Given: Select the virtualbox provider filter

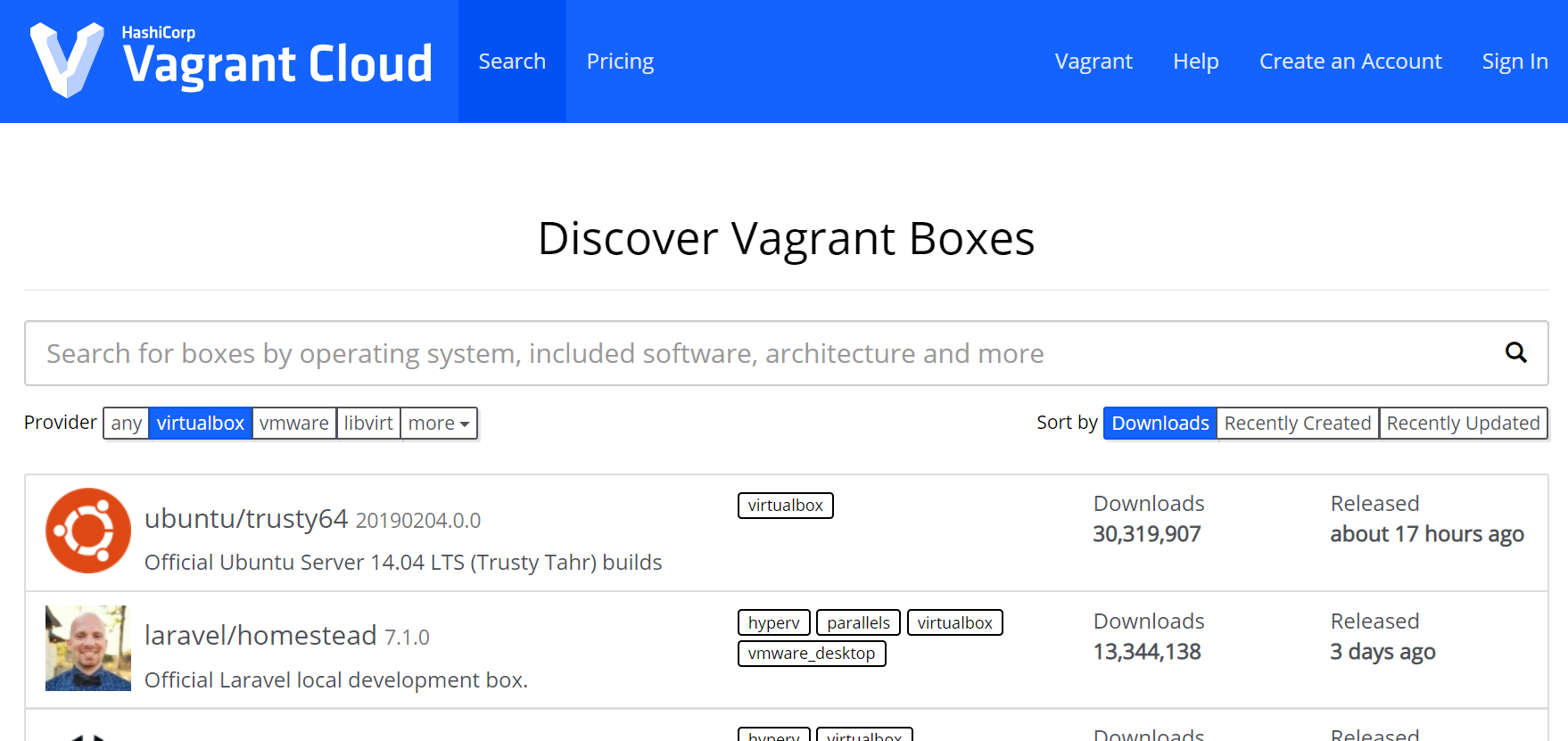Looking at the screenshot, I should (x=201, y=423).
